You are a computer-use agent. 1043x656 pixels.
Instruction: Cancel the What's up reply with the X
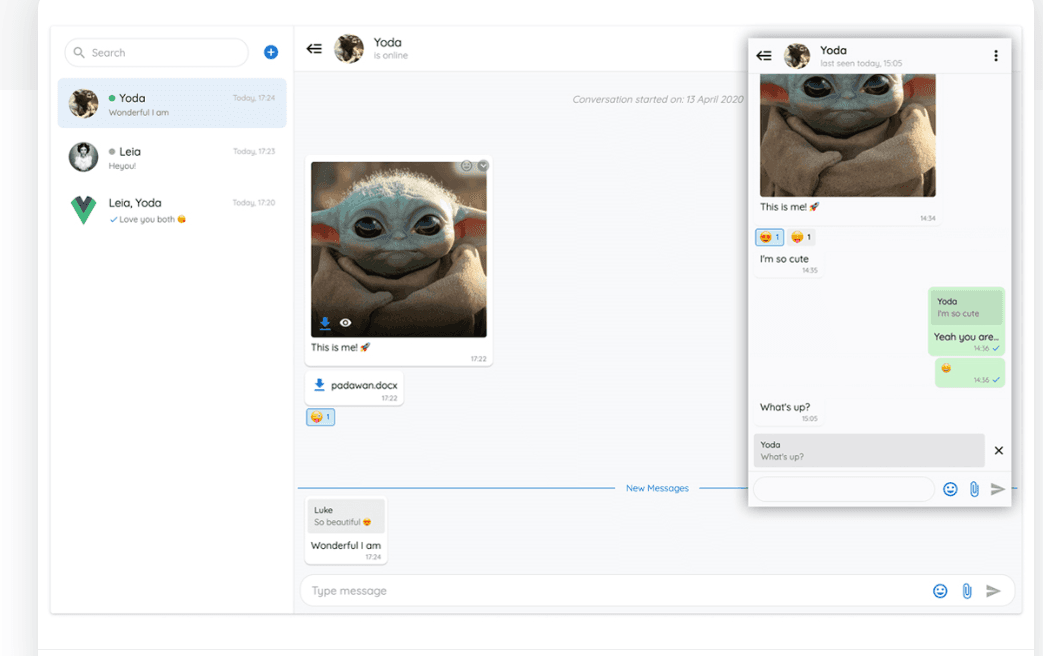point(998,450)
